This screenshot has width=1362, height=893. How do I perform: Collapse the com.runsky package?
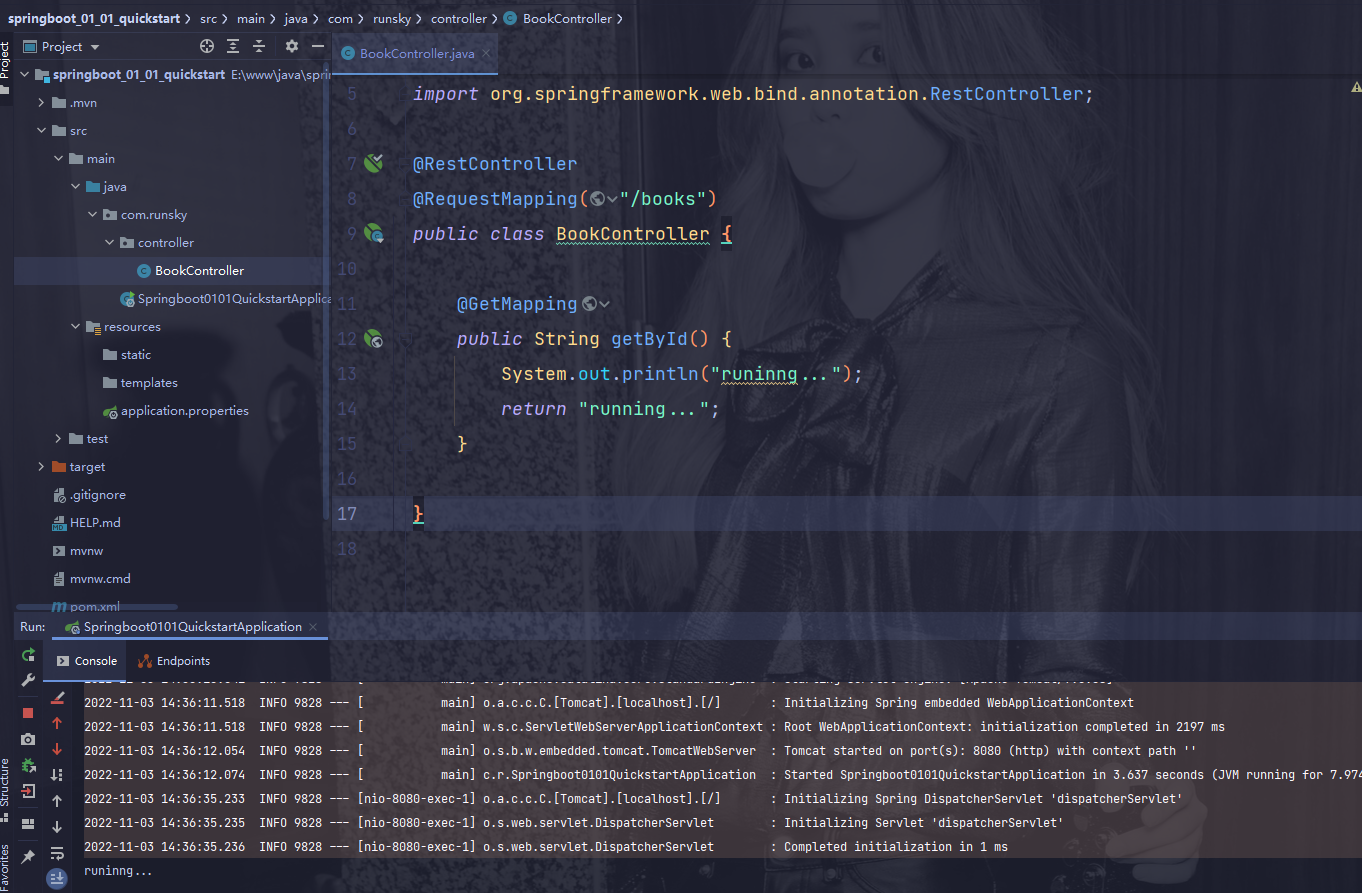[x=92, y=215]
